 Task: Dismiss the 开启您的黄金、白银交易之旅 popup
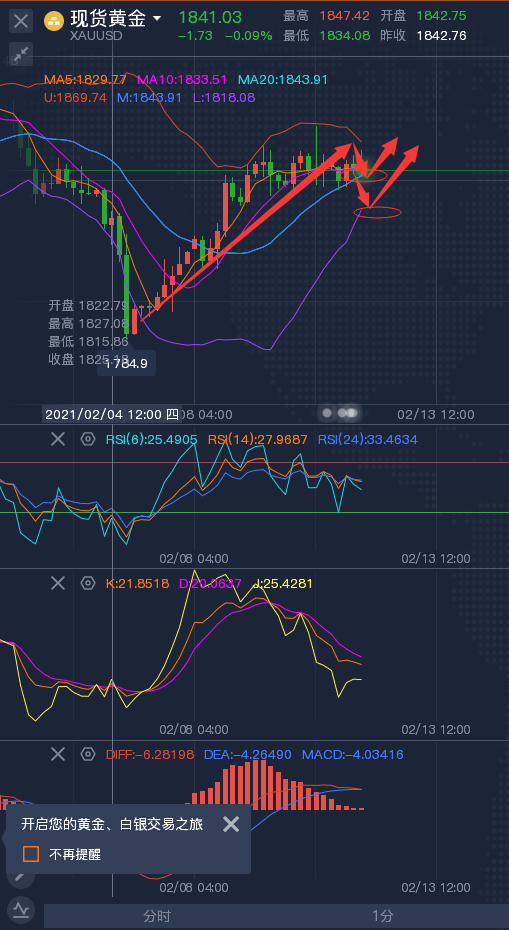231,823
